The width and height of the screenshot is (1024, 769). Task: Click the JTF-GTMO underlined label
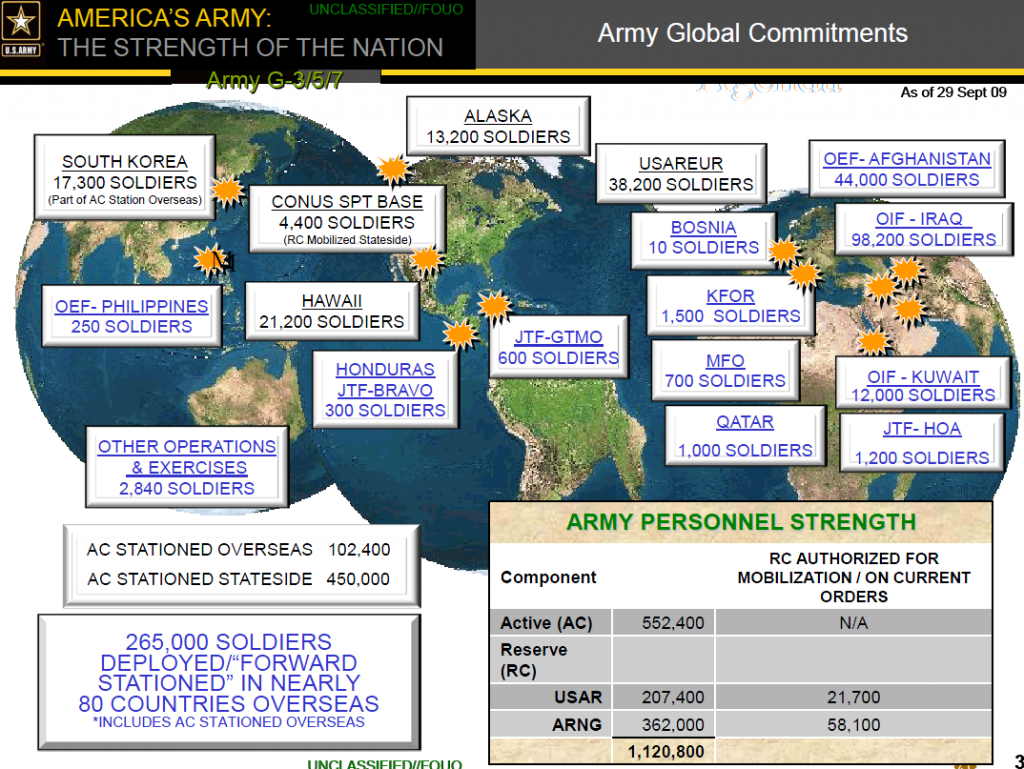[x=558, y=337]
